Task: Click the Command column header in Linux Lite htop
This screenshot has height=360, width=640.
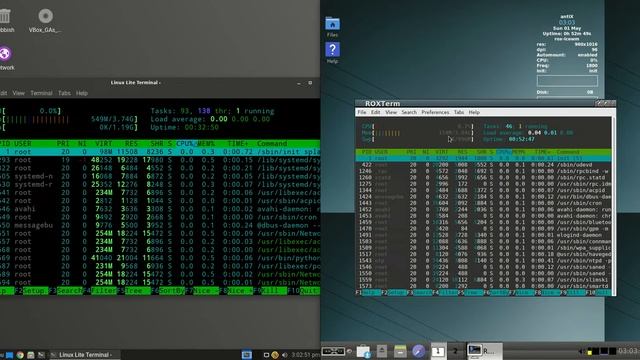Action: tap(272, 144)
